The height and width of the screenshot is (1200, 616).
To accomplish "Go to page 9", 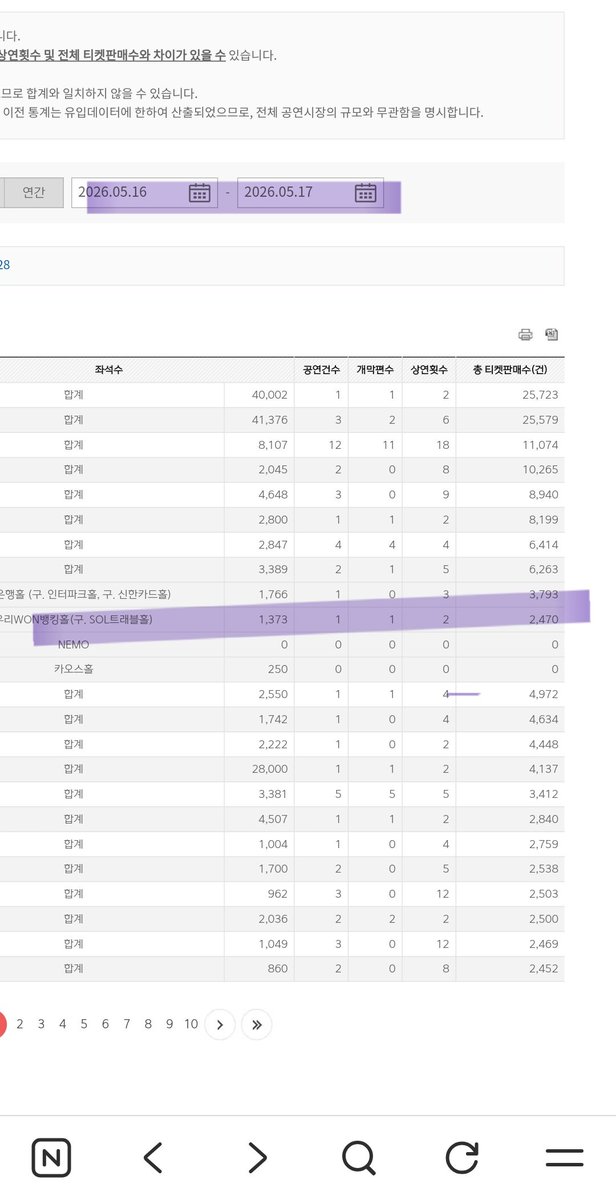I will (x=169, y=1024).
